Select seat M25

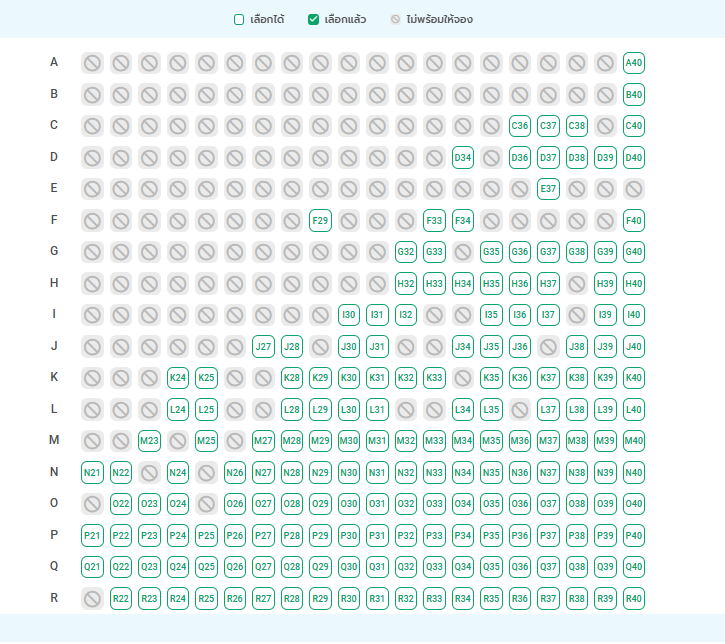[x=206, y=441]
